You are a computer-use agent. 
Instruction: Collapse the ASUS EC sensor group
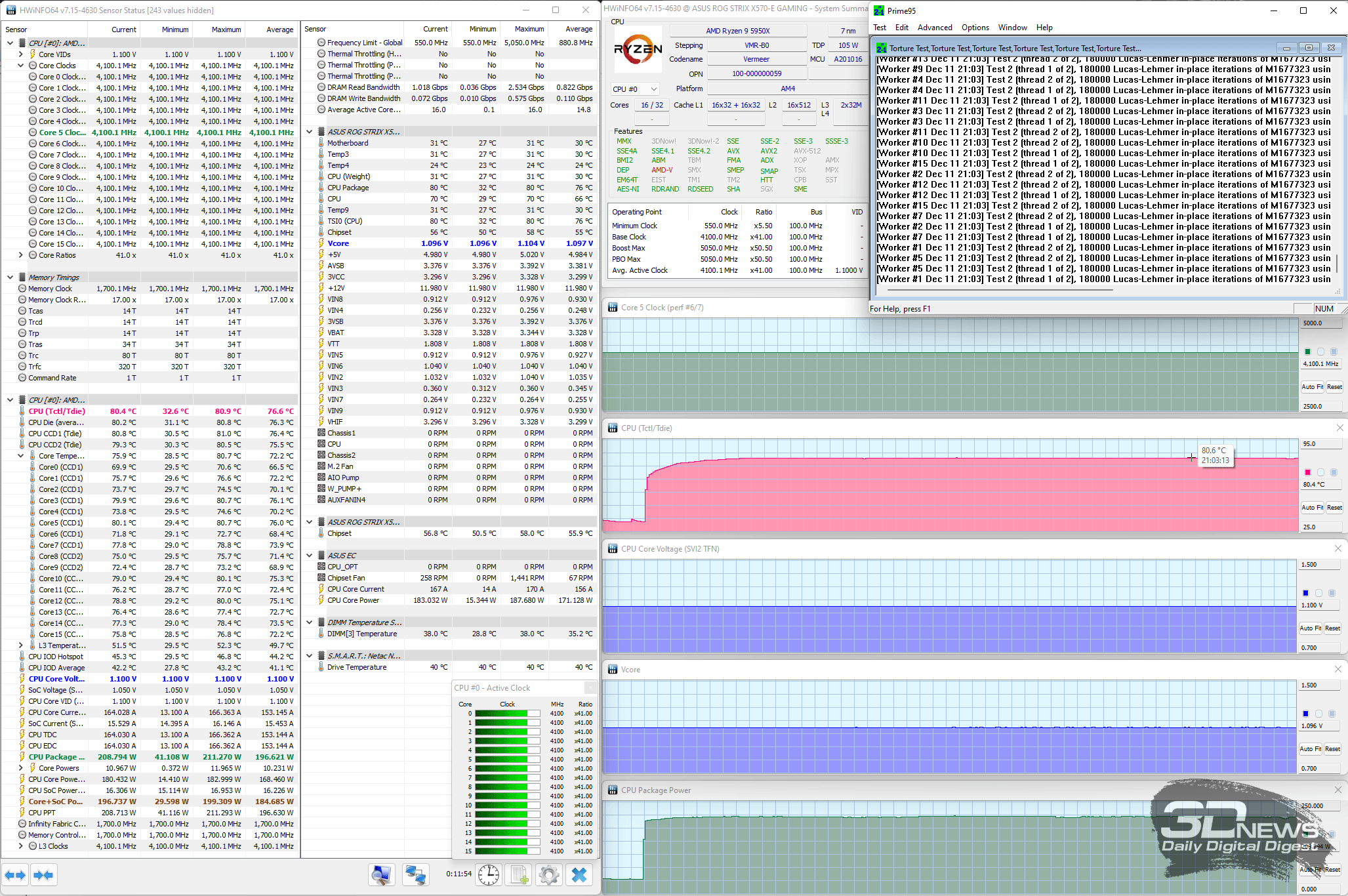(310, 556)
